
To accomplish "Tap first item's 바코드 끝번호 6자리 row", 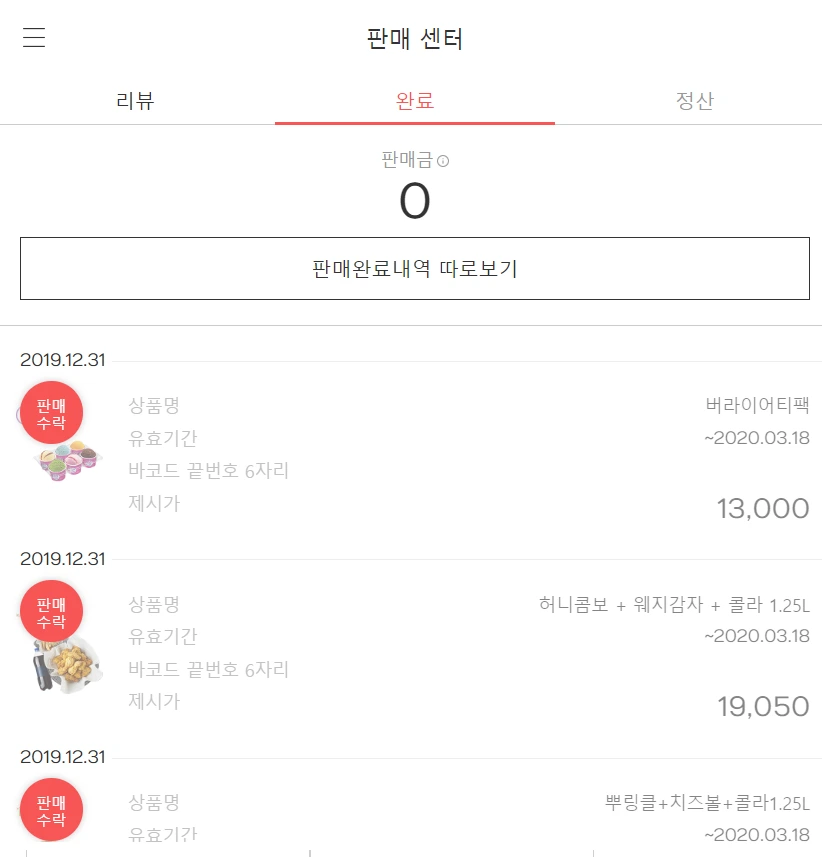I will coord(469,471).
